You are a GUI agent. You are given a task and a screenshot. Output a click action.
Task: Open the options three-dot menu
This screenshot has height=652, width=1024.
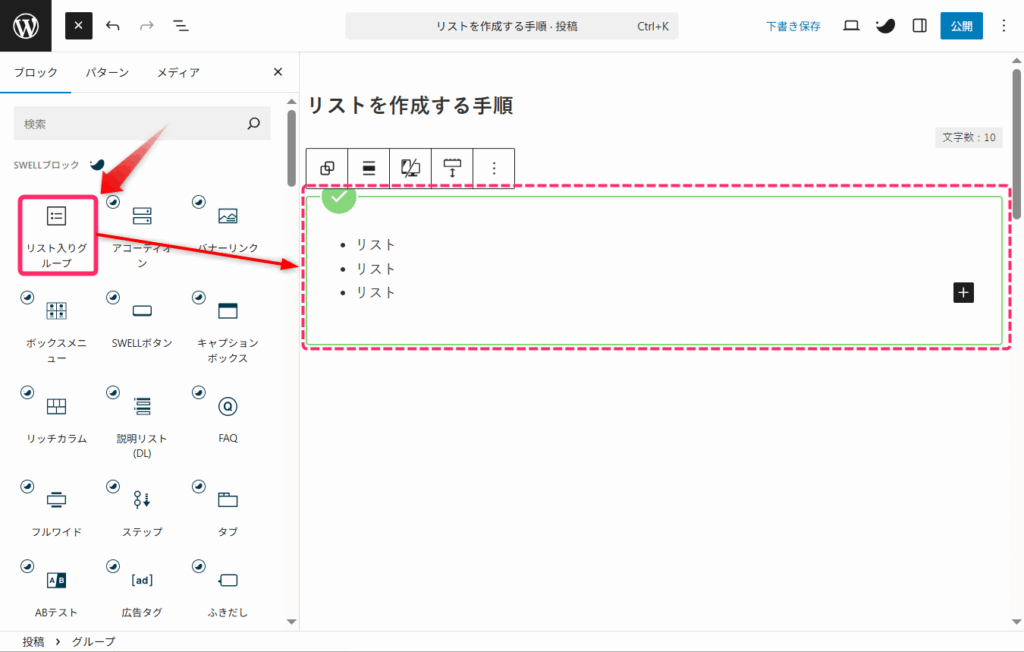pyautogui.click(x=1004, y=25)
